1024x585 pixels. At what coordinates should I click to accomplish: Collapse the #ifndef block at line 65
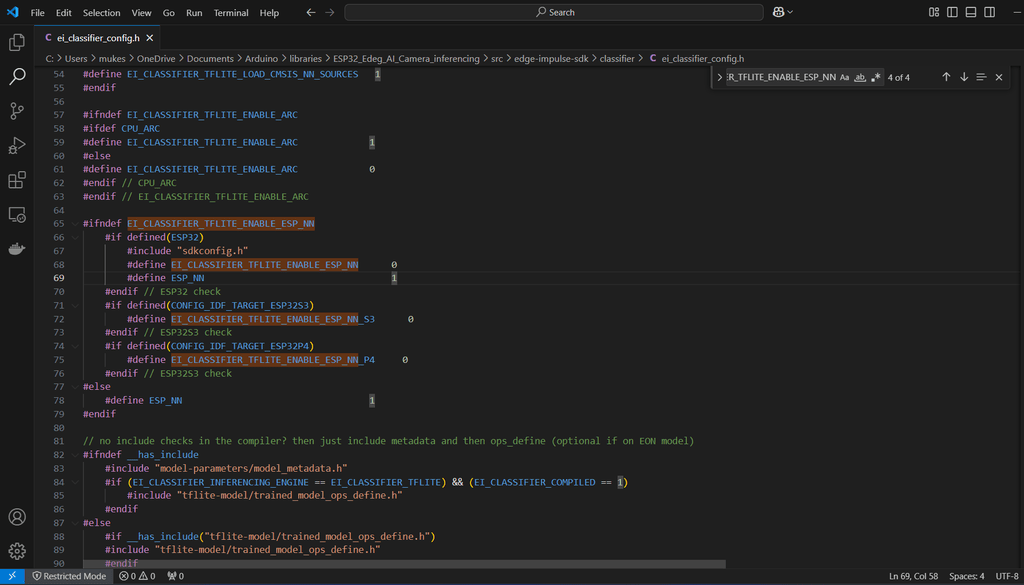74,223
